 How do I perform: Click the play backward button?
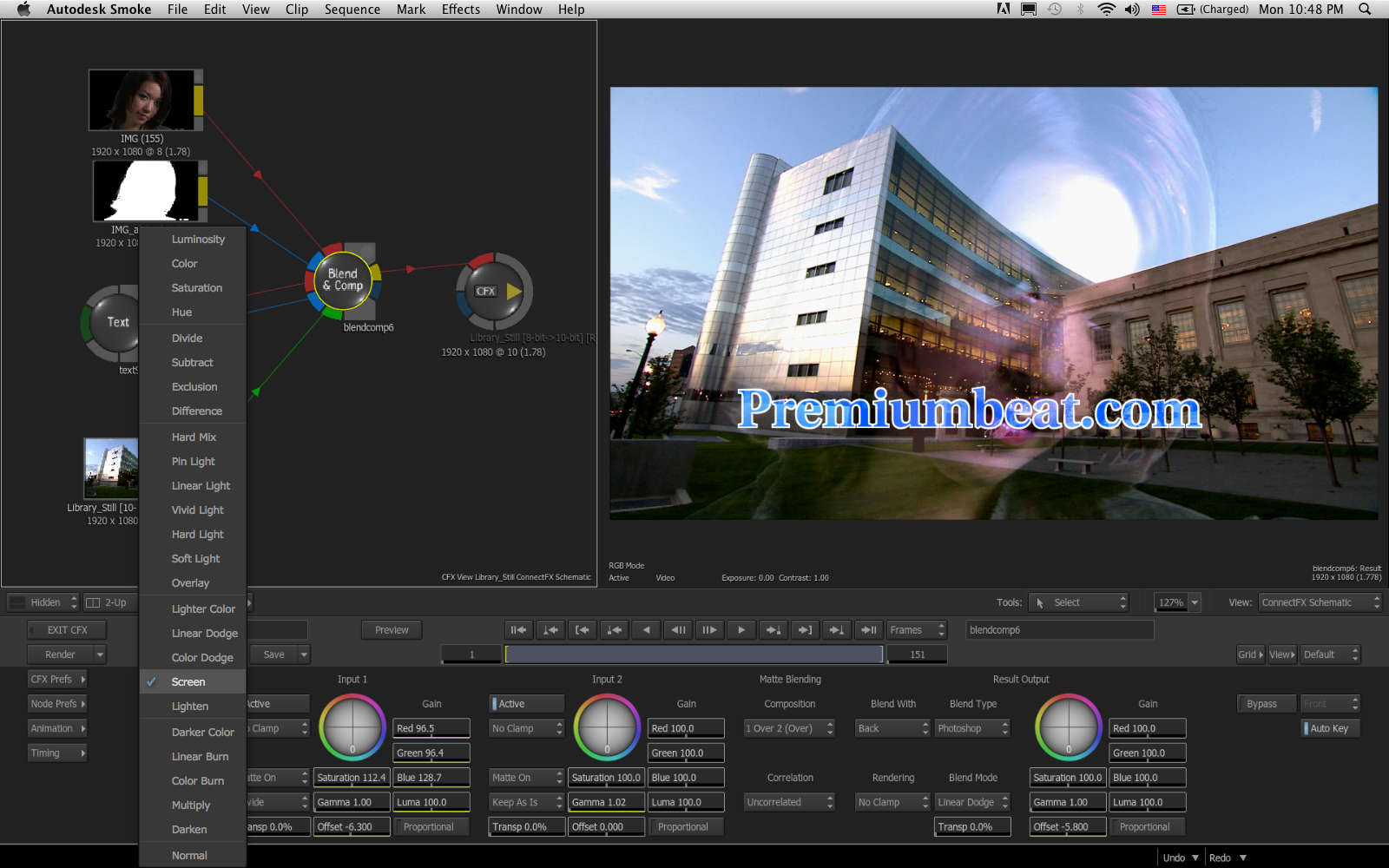pyautogui.click(x=646, y=630)
